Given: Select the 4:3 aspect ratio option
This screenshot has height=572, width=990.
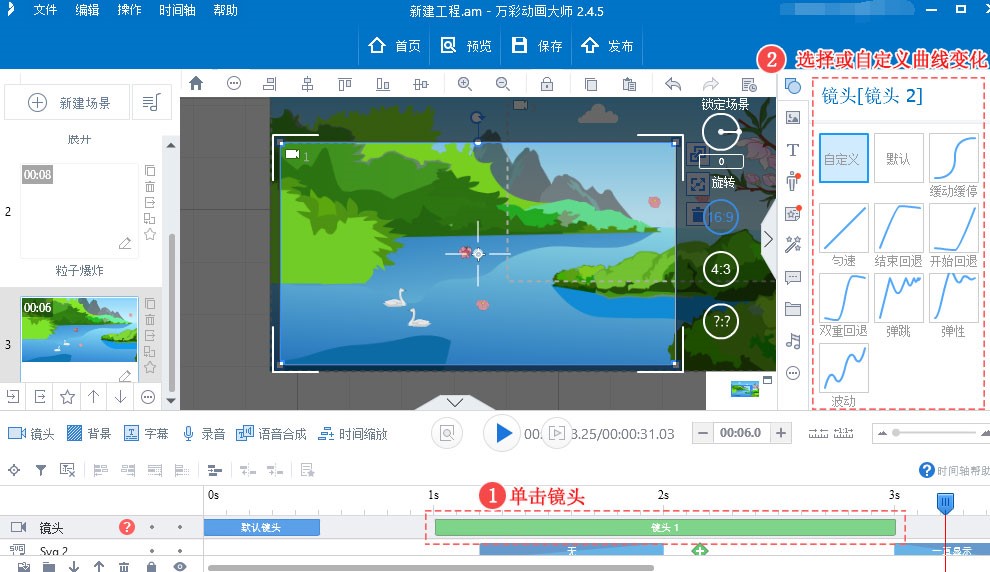Looking at the screenshot, I should pos(720,270).
